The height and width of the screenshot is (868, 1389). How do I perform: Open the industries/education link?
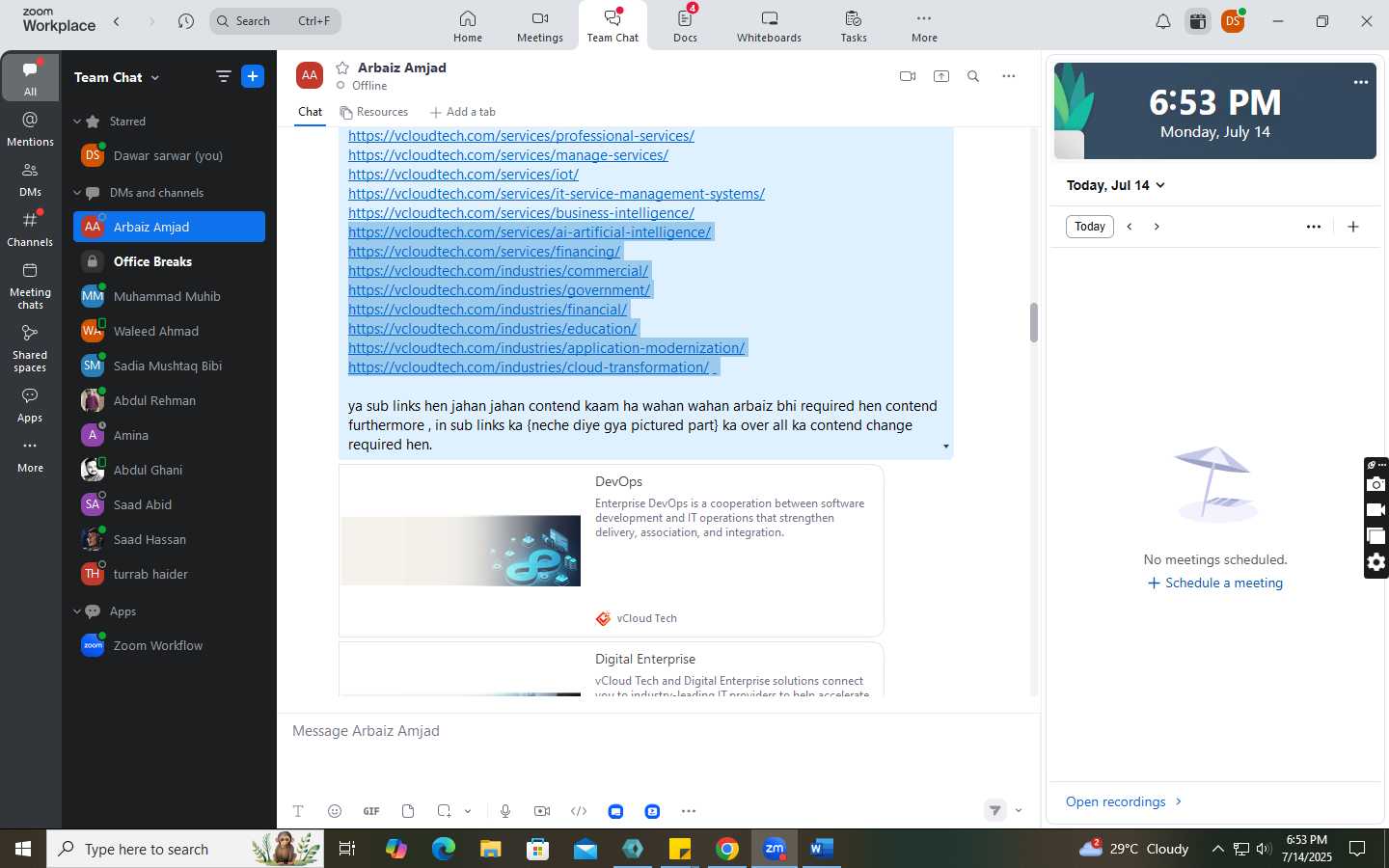(x=492, y=329)
